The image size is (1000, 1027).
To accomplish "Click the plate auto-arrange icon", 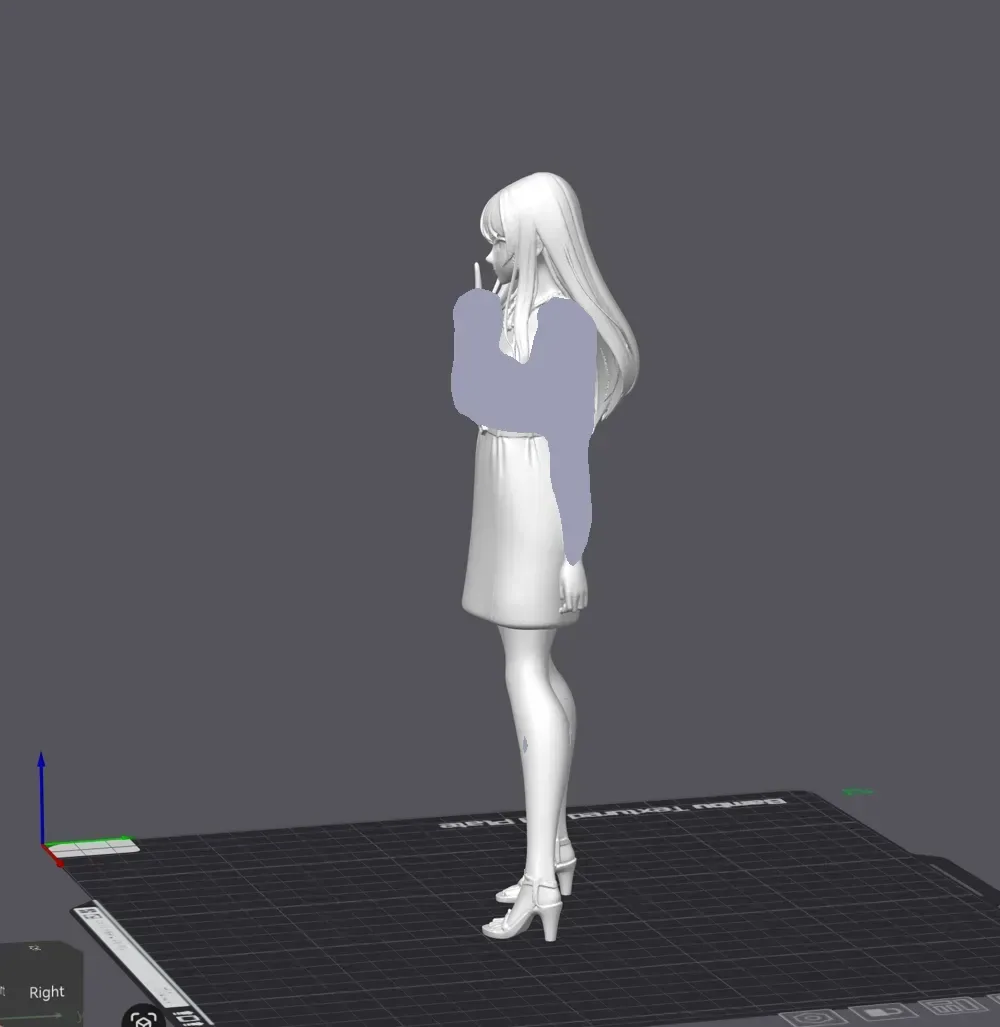I will coord(952,1005).
